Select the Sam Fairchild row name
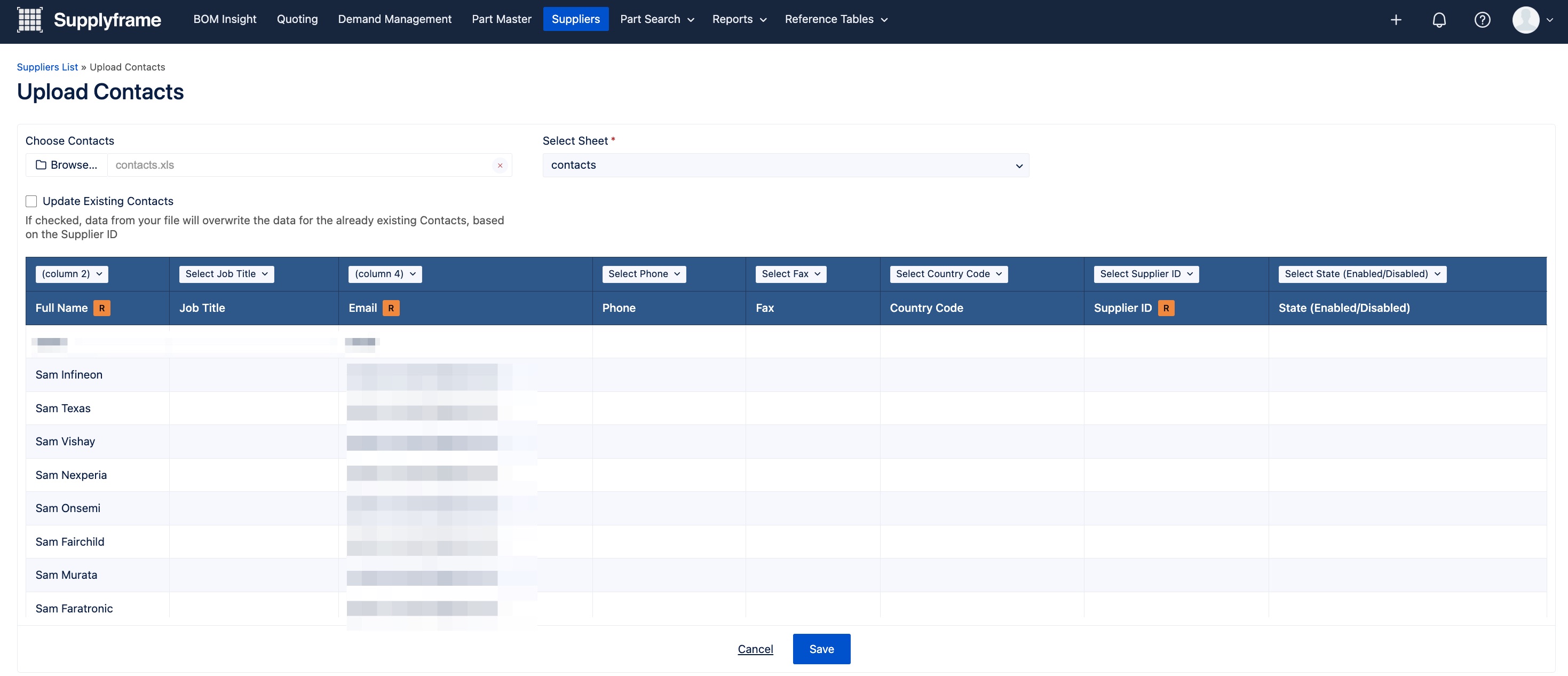Viewport: 1568px width, 676px height. pyautogui.click(x=70, y=542)
